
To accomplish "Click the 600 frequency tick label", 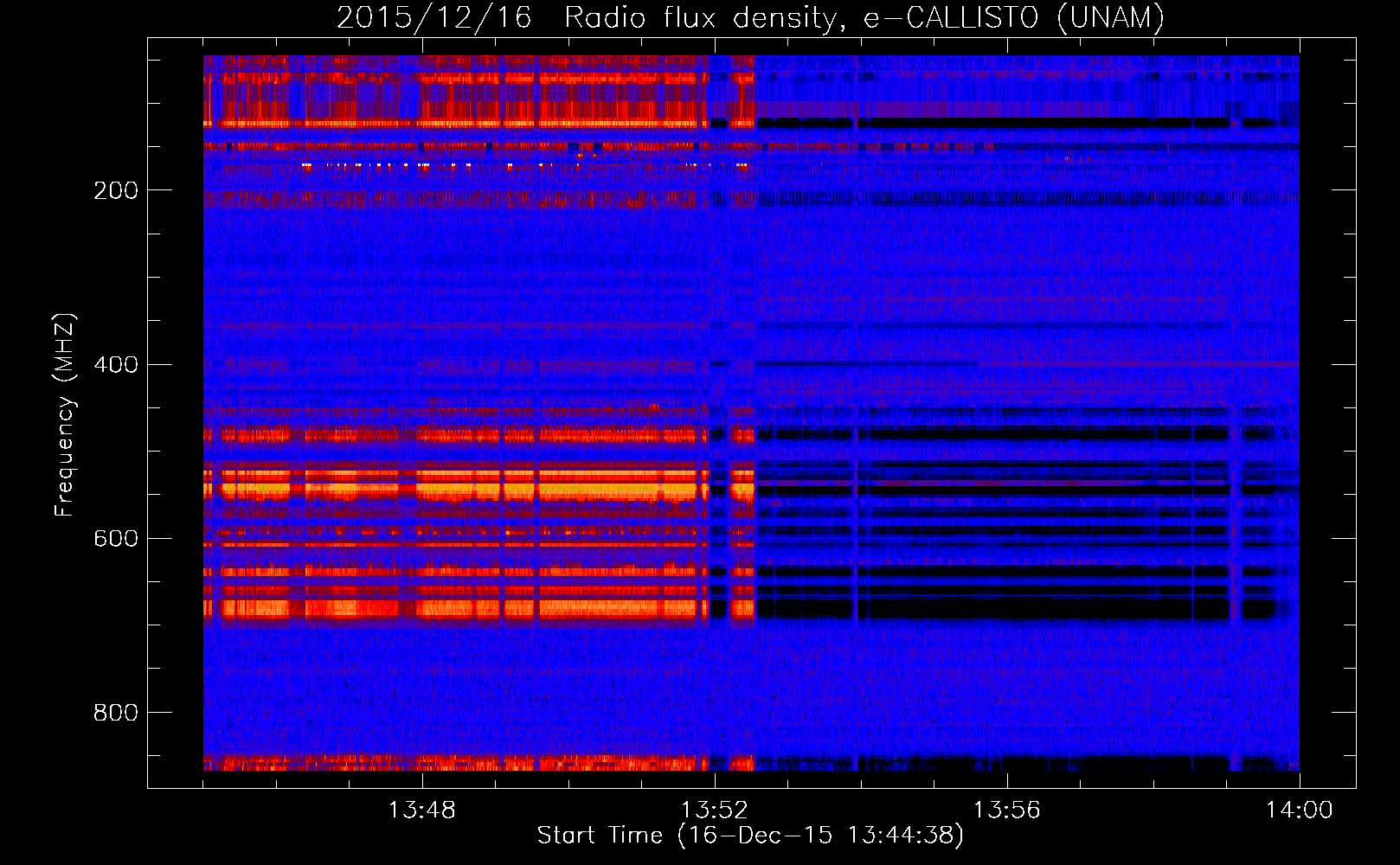I will tap(115, 539).
